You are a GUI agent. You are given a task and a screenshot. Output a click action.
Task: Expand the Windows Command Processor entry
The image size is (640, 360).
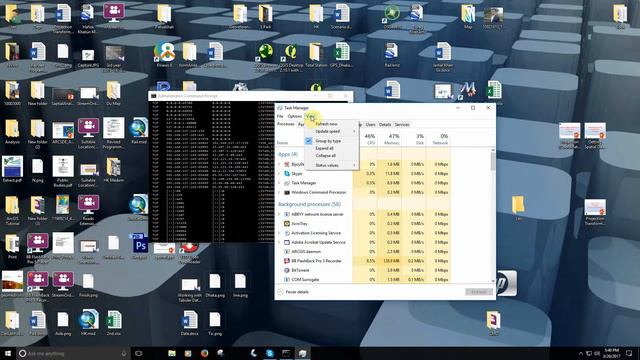click(280, 192)
